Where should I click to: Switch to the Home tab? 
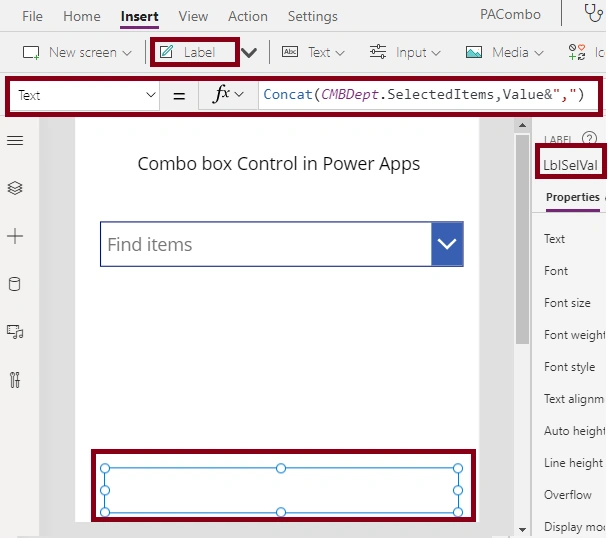[x=82, y=16]
